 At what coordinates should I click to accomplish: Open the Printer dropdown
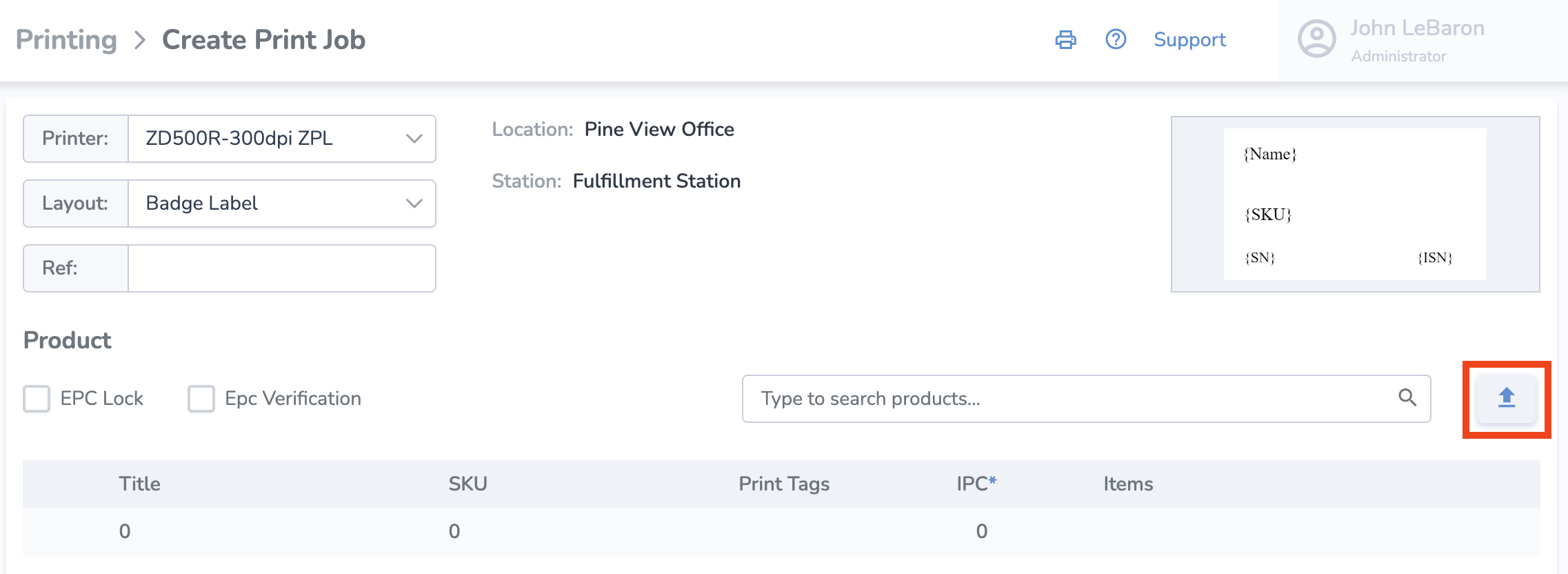(x=281, y=139)
